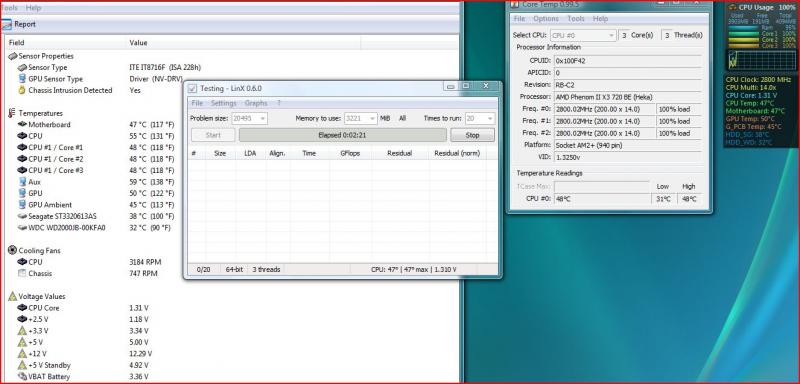Click the Motherboard temperature row icon
The width and height of the screenshot is (800, 384).
tap(22, 124)
